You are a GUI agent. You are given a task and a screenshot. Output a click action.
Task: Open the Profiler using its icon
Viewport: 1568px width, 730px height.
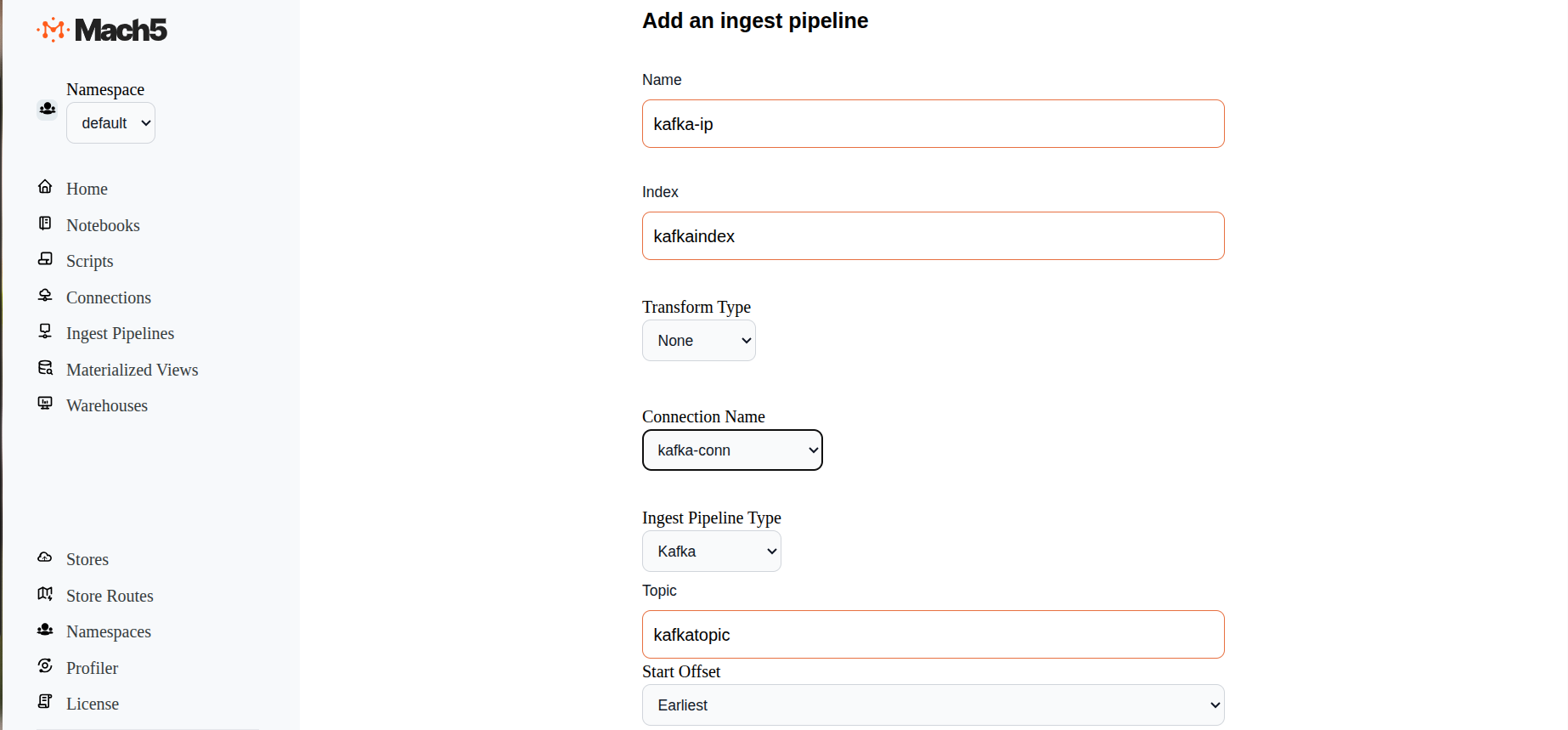(45, 665)
